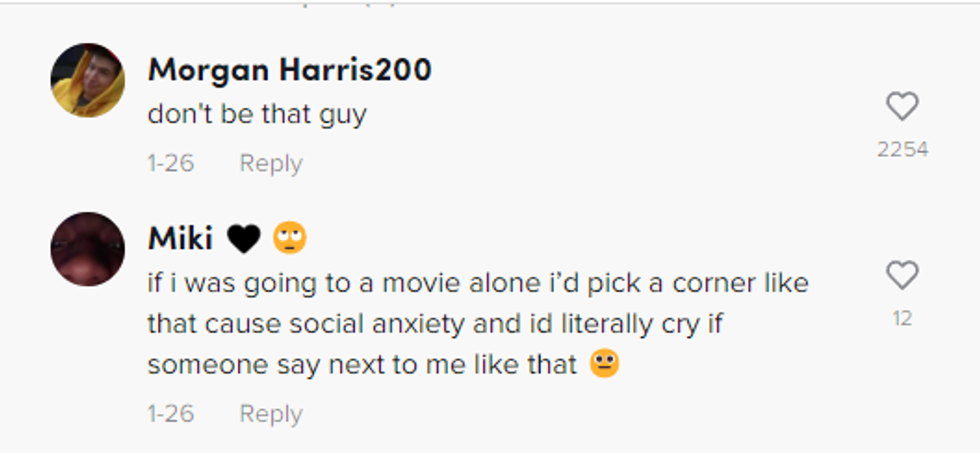The height and width of the screenshot is (453, 980).
Task: Click the 1-26 date under Morgan's comment
Action: point(170,163)
